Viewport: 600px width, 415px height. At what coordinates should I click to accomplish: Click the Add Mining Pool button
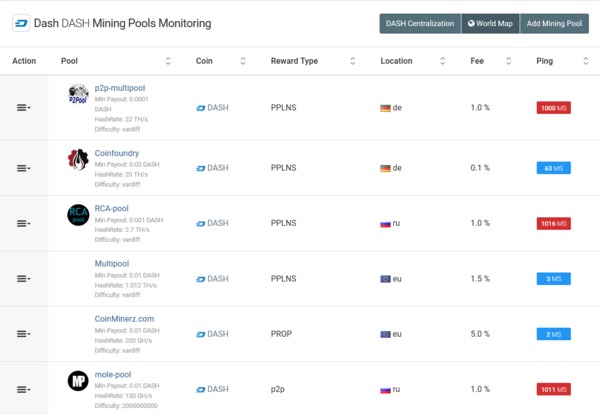tap(554, 24)
